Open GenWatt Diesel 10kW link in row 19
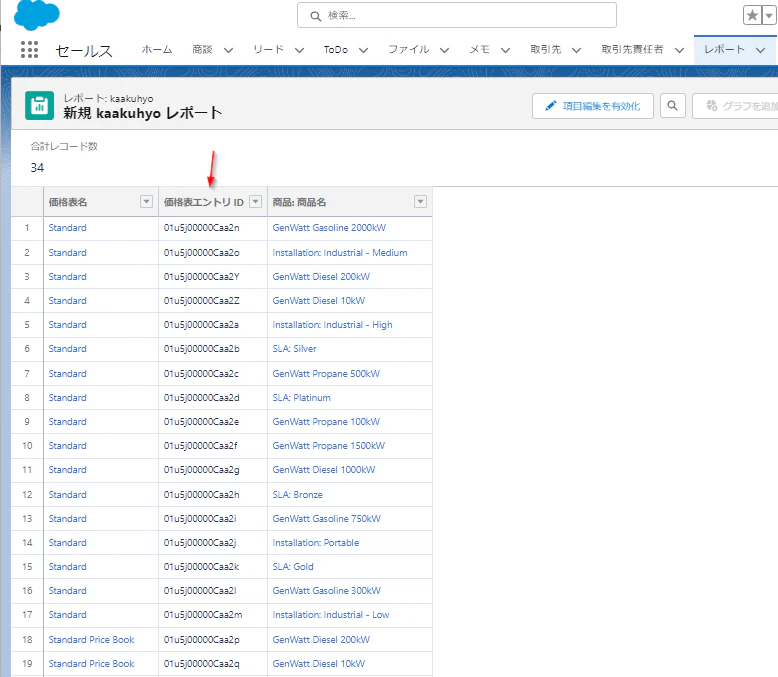This screenshot has width=778, height=677. tap(319, 664)
